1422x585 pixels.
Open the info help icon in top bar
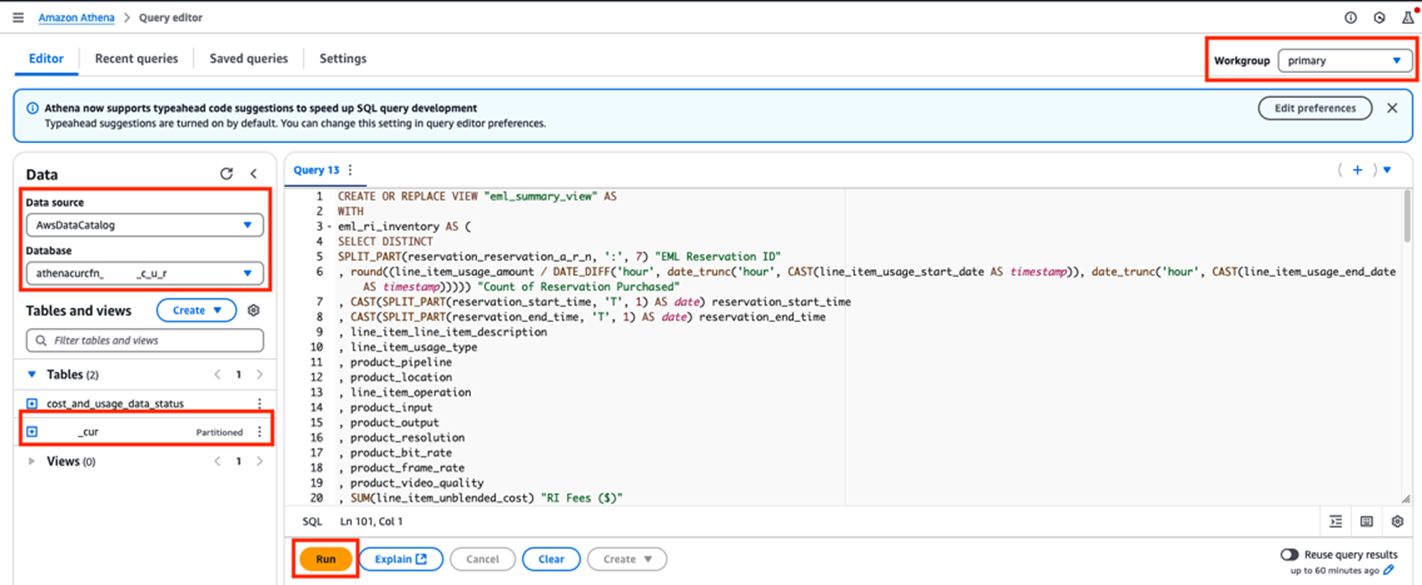tap(1353, 17)
